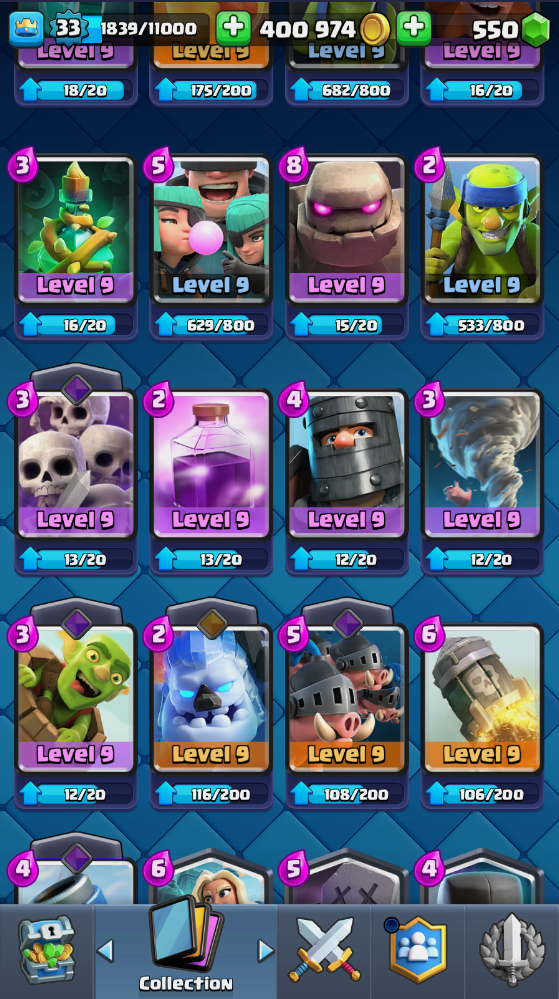Tap the green gem icon

(535, 29)
